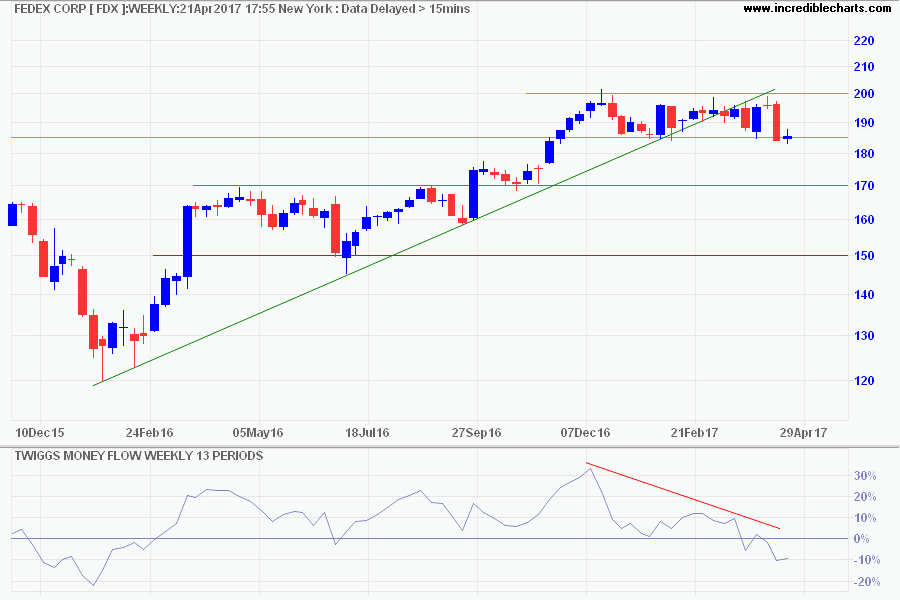Click the 200 price axis label
900x600 pixels.
point(864,94)
